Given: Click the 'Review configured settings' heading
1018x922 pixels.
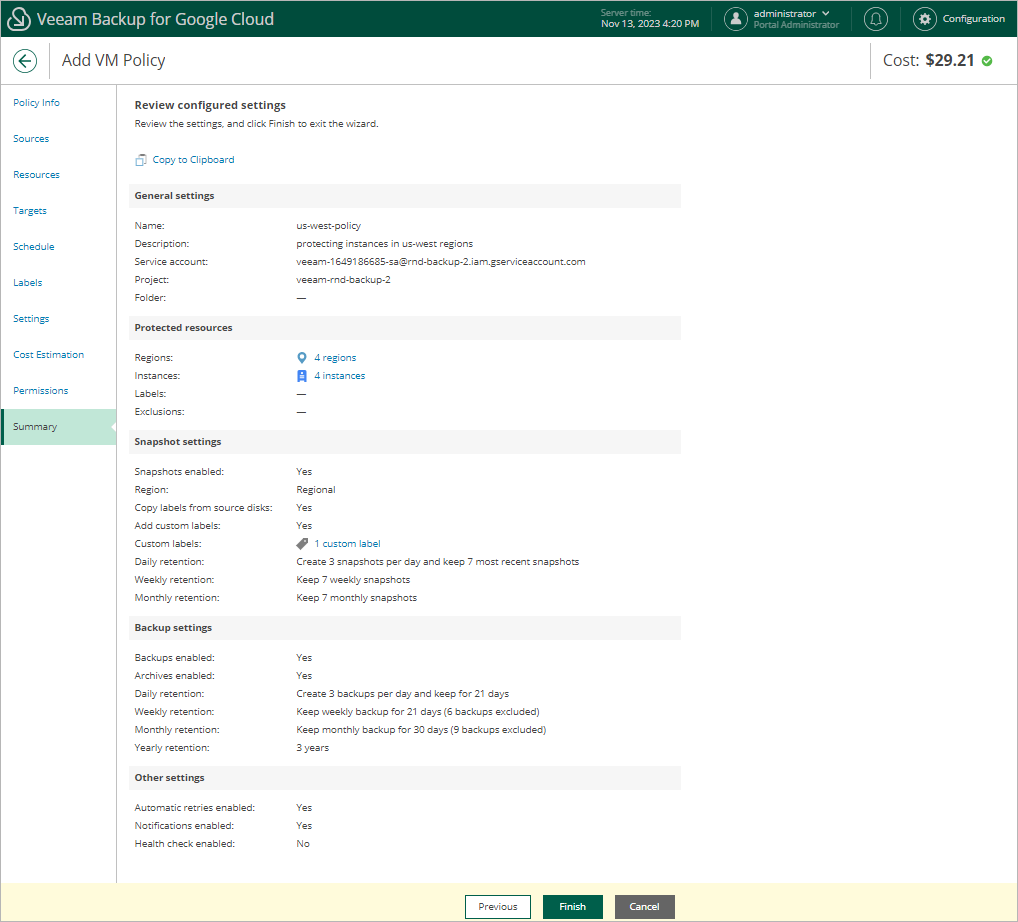Looking at the screenshot, I should pos(210,105).
